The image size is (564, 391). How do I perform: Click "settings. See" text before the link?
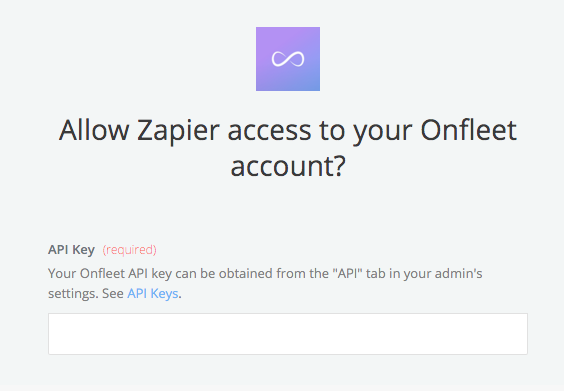click(86, 294)
